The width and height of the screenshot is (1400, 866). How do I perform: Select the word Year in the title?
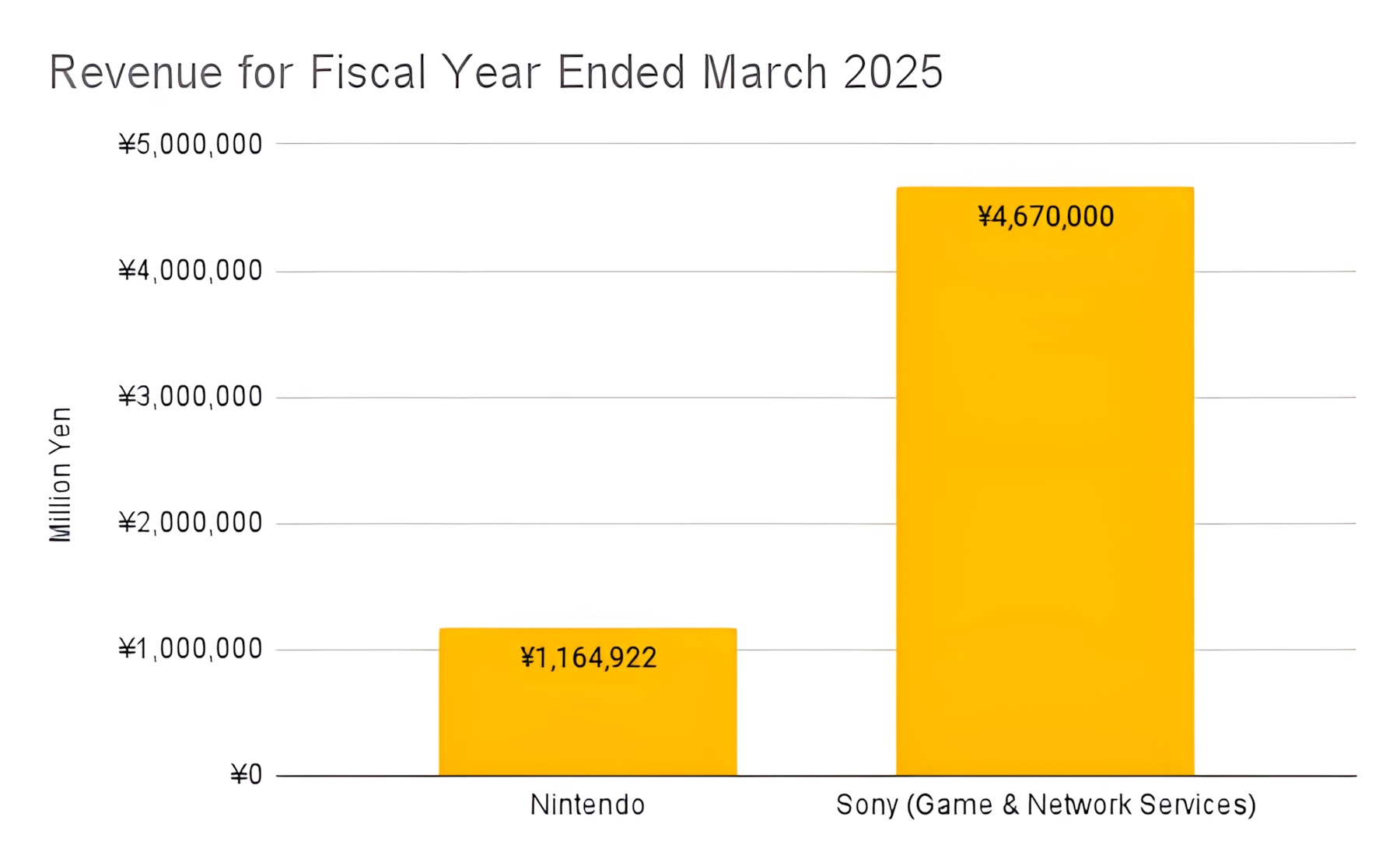(492, 72)
